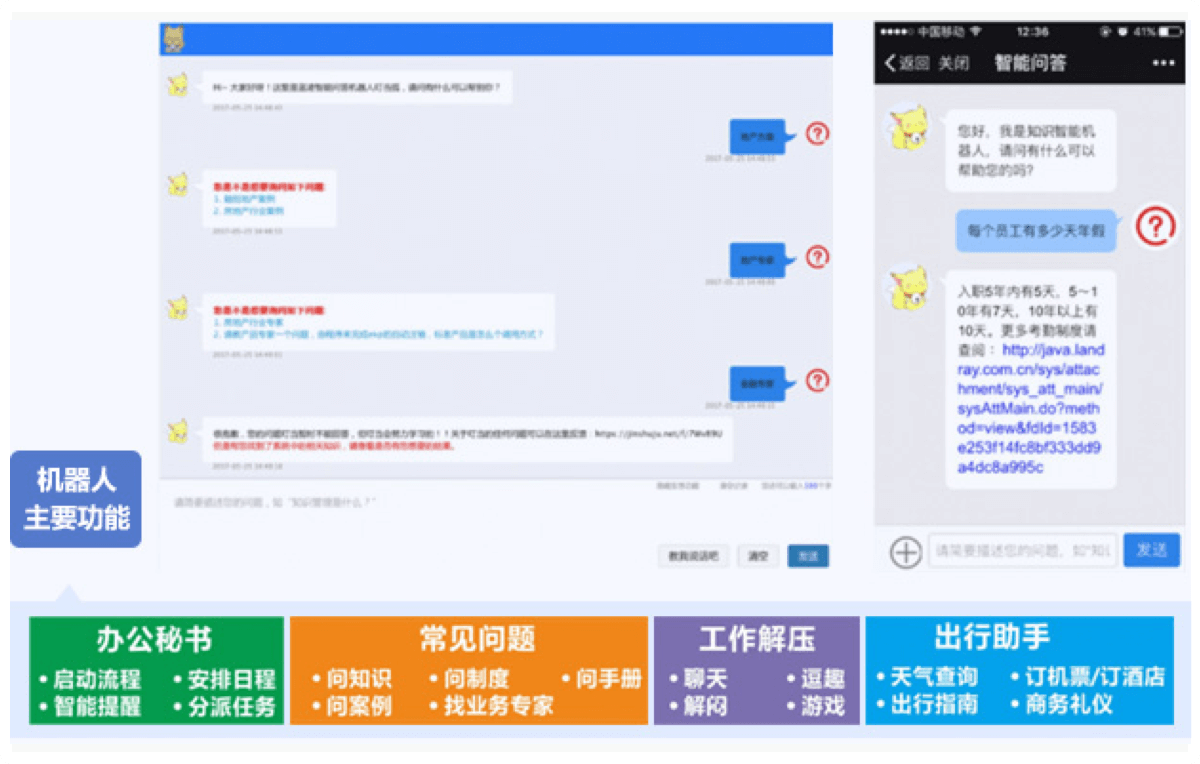Tap the red question-mark user avatar in mobile chat
Screen dimensions: 1200x764
[1155, 226]
